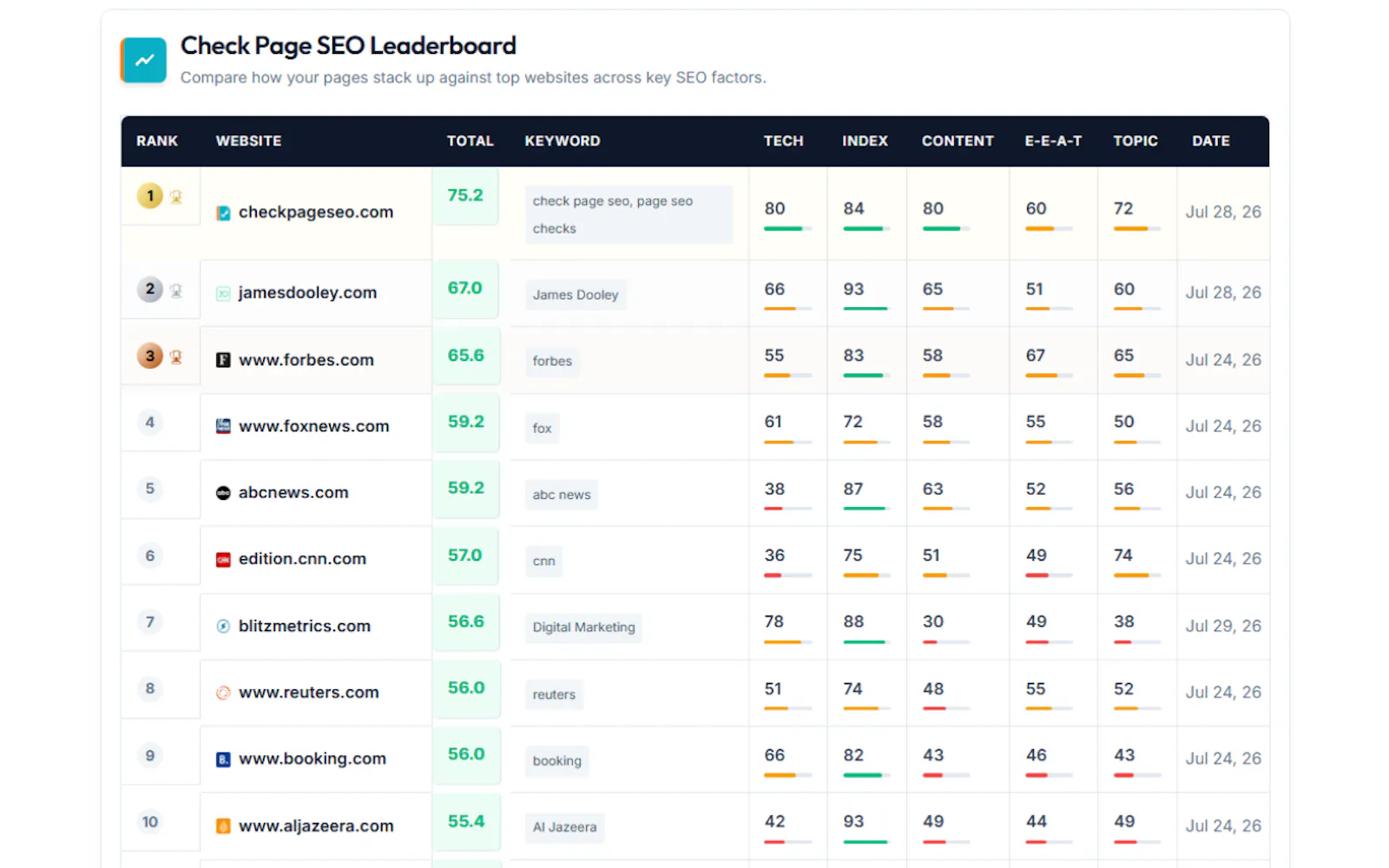This screenshot has height=868, width=1389.
Task: Click the 'Al Jazeera' keyword tag
Action: (x=564, y=827)
